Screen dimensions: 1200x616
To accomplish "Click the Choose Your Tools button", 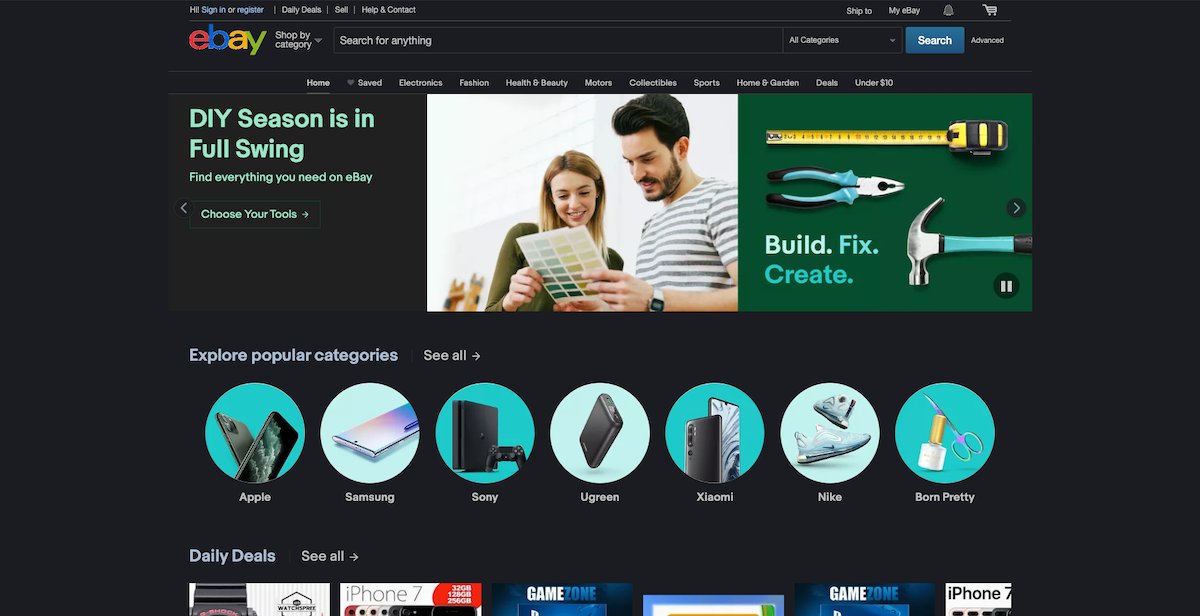I will click(x=255, y=214).
